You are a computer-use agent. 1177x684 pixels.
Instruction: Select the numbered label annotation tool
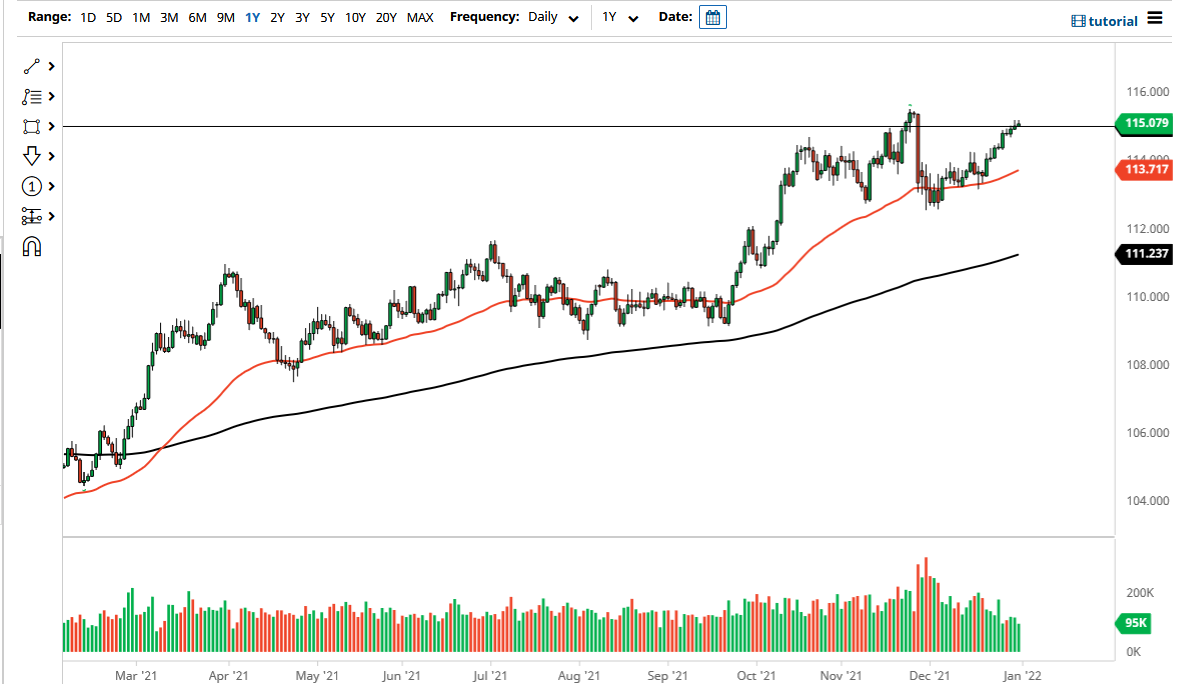click(33, 186)
